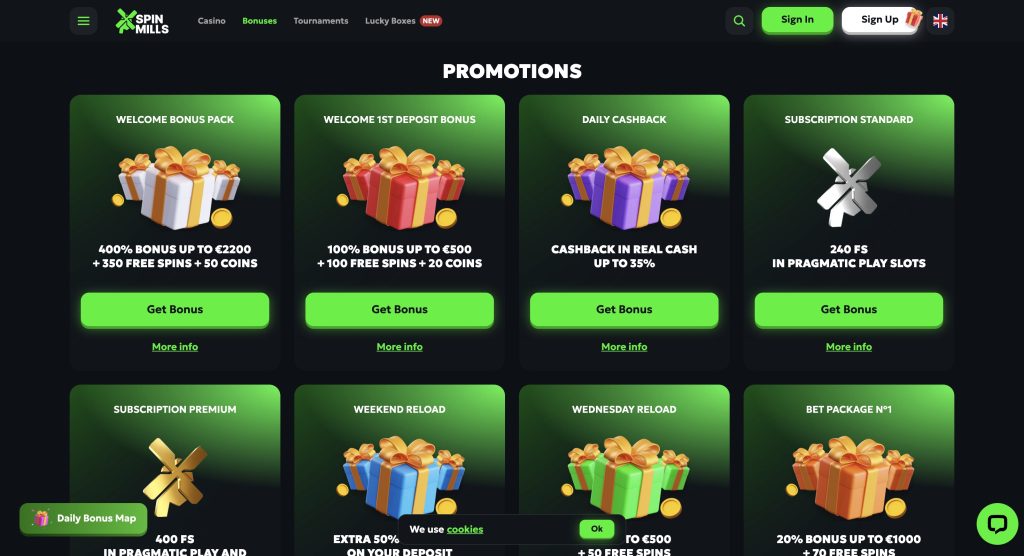The width and height of the screenshot is (1024, 556).
Task: Click the purple gift box in Daily Cashback
Action: pos(624,188)
